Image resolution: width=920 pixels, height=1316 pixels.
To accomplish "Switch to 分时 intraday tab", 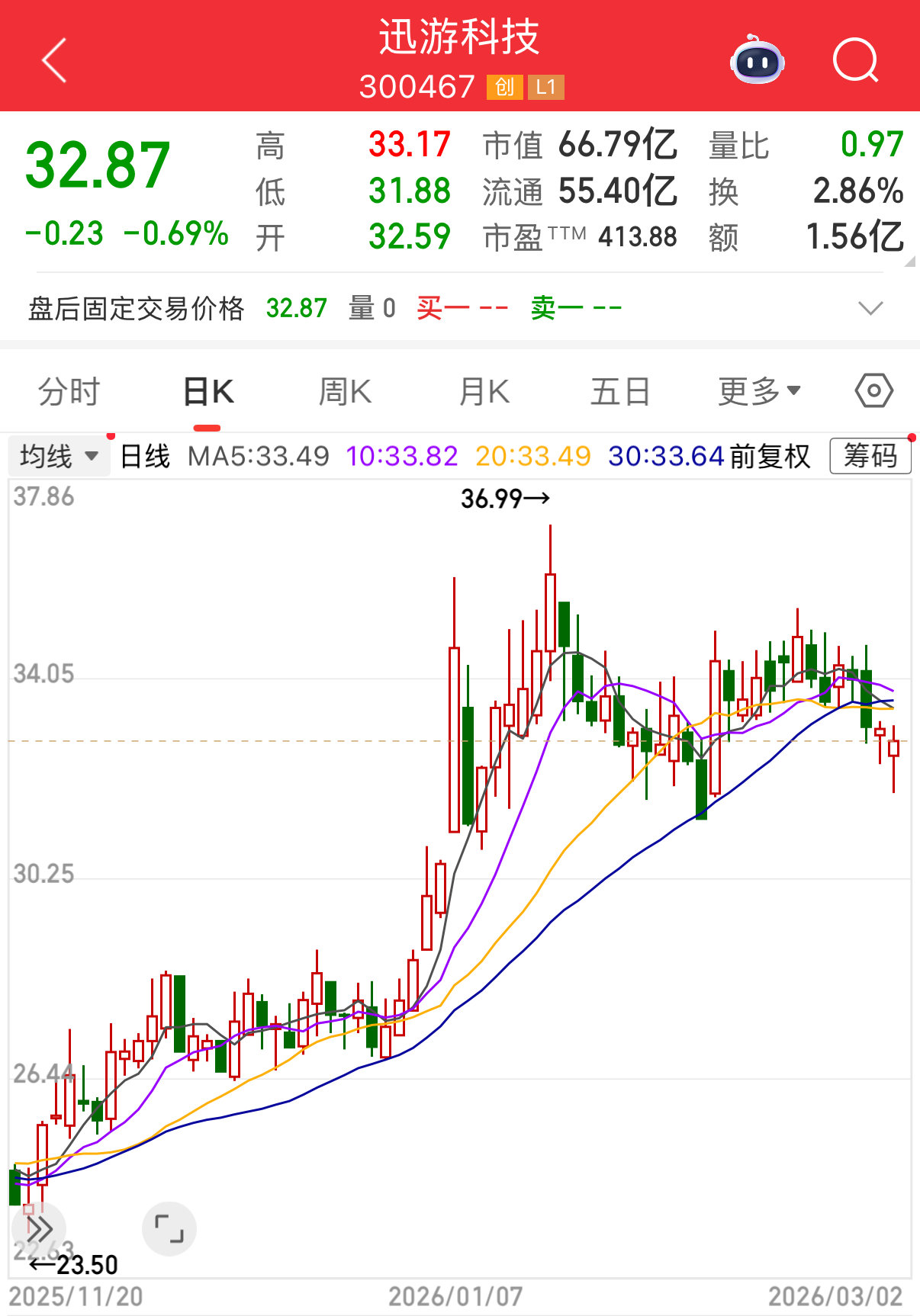I will [x=69, y=392].
